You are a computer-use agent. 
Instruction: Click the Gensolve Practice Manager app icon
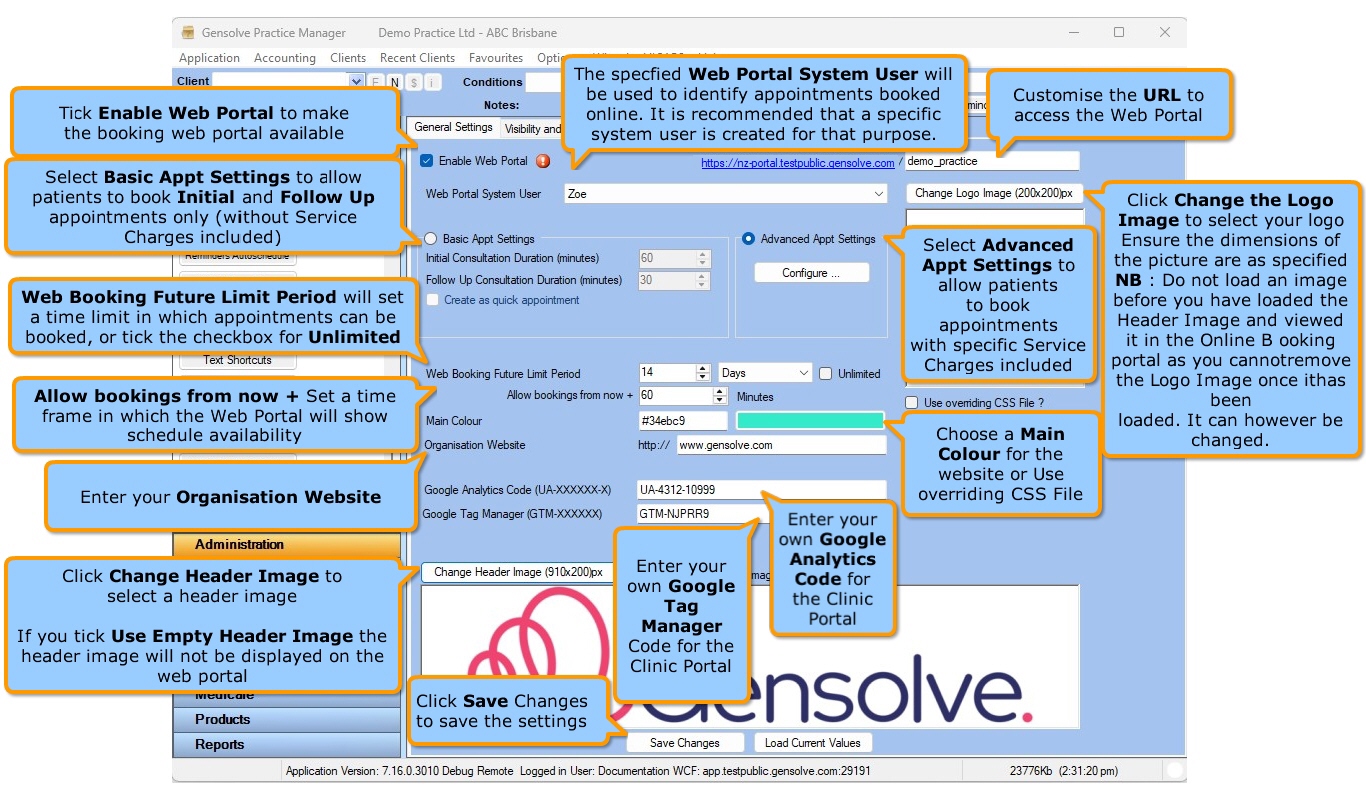(x=187, y=33)
